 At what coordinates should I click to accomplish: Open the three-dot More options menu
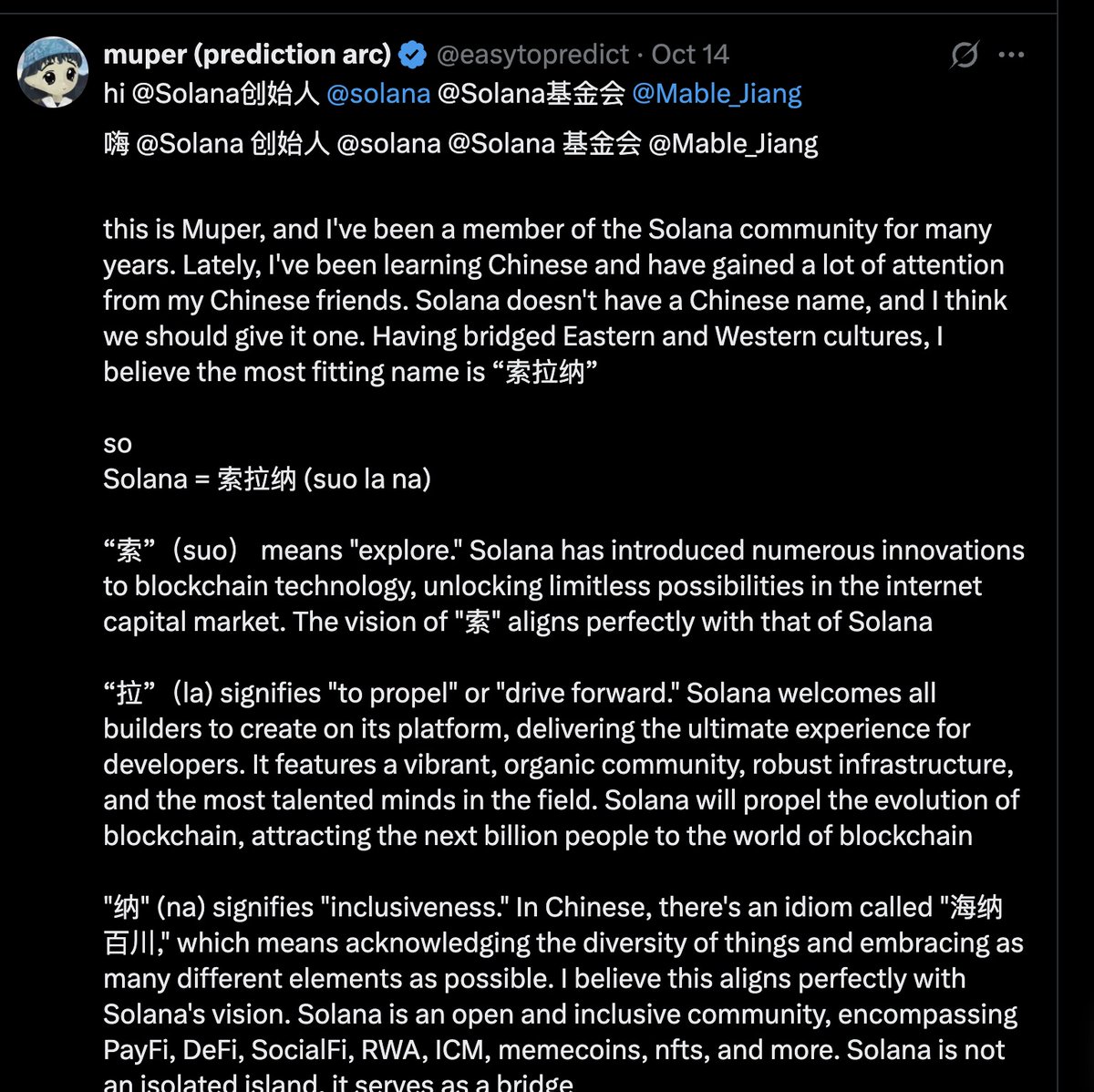pyautogui.click(x=1011, y=55)
